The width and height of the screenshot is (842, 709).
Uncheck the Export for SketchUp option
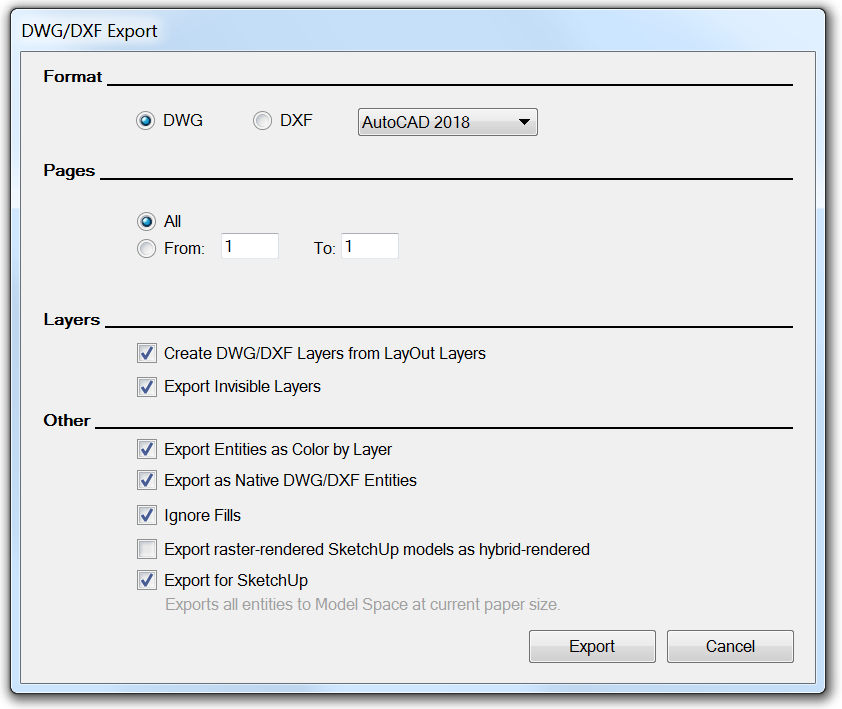[x=148, y=580]
